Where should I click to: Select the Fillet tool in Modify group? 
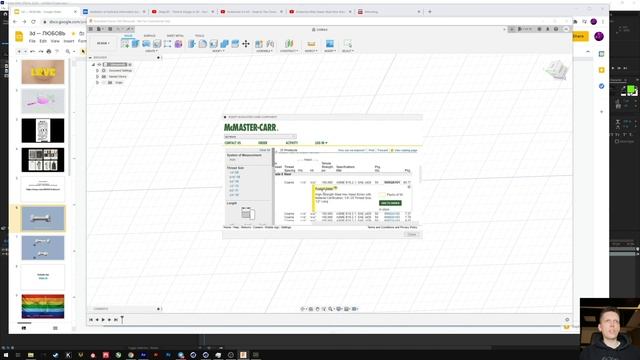203,44
